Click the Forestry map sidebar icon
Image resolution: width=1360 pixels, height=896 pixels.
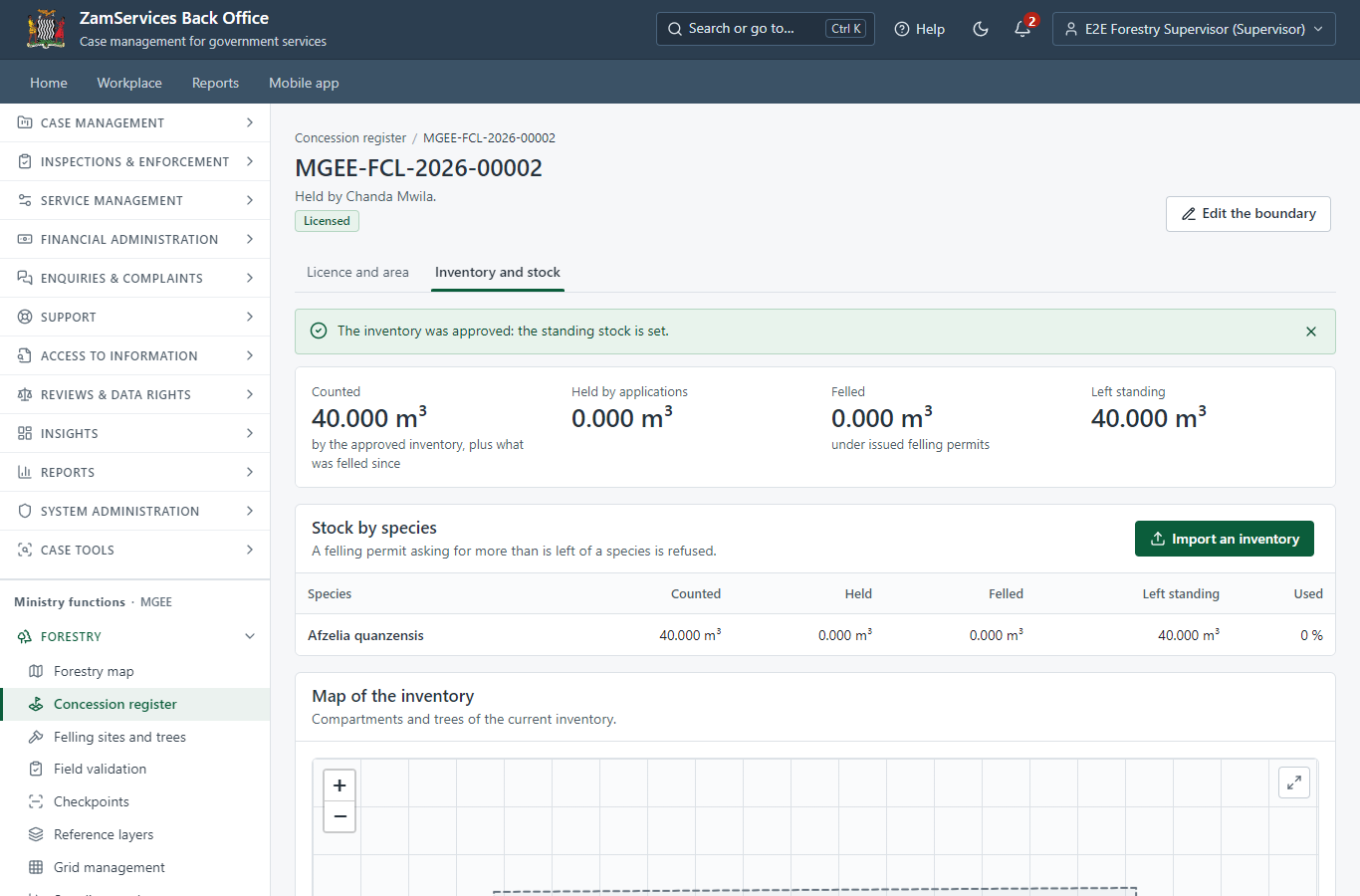click(36, 671)
